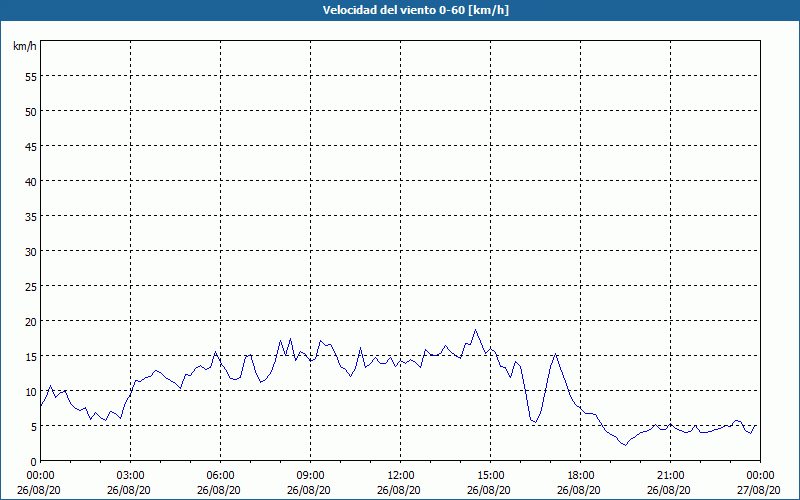Click the y-axis value 45
Viewport: 800px width, 500px height.
pyautogui.click(x=31, y=146)
